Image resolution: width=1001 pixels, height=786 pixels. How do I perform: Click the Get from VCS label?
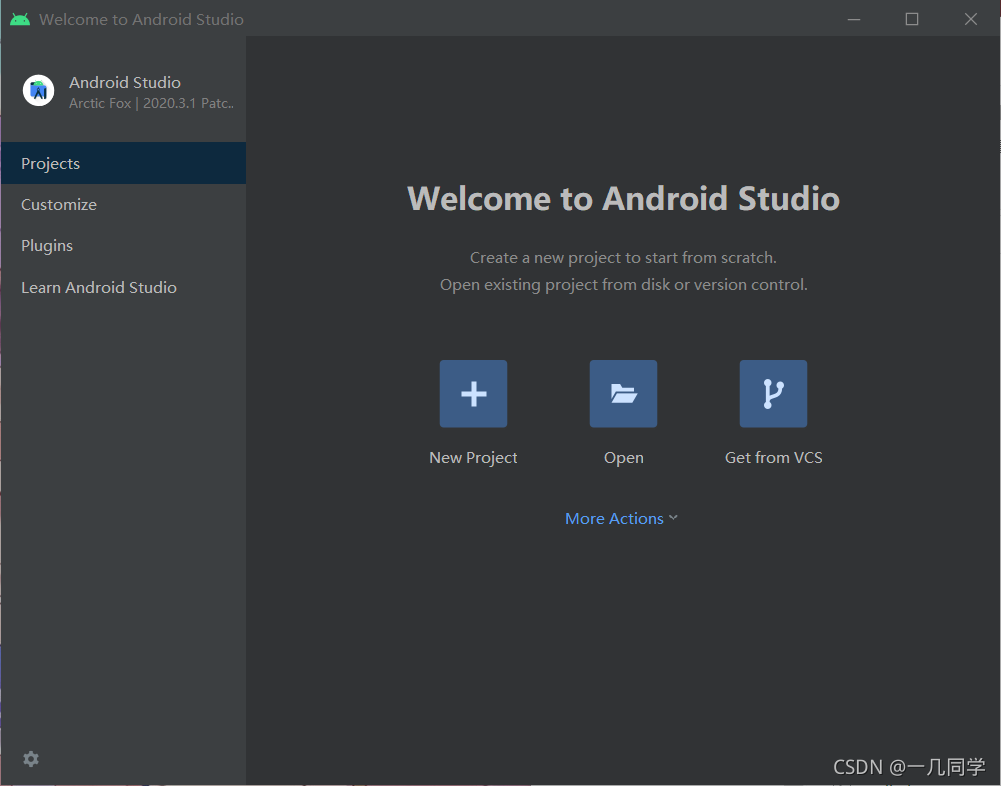774,458
